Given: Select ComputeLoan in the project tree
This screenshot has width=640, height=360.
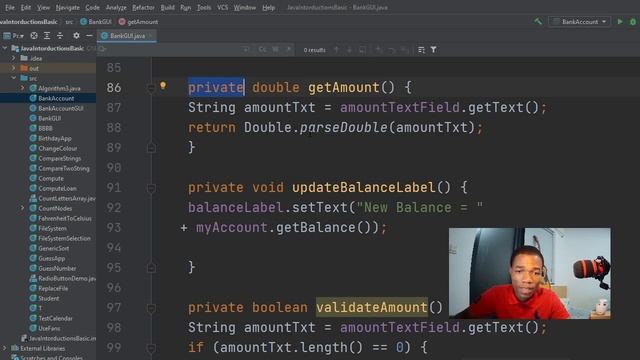Looking at the screenshot, I should 57,188.
